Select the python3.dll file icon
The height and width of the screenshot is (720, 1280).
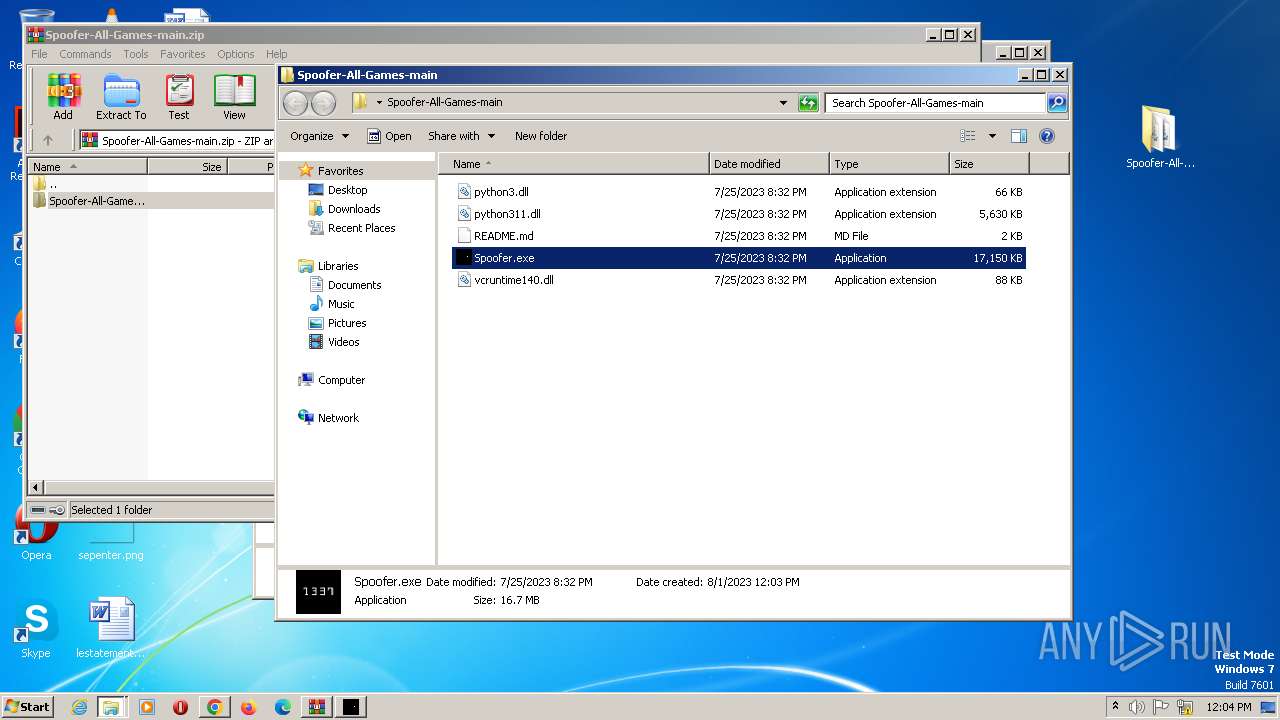[464, 192]
